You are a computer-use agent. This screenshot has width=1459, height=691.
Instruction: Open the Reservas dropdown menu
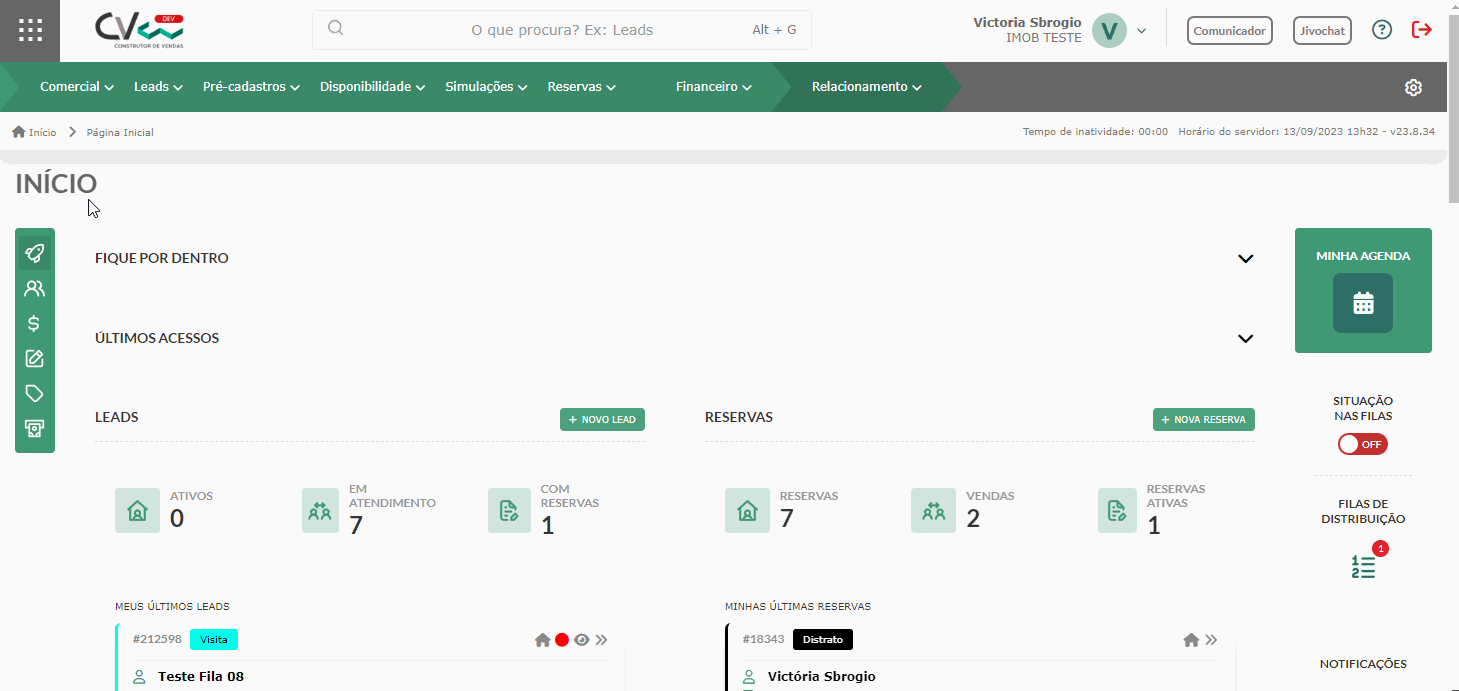click(x=582, y=87)
